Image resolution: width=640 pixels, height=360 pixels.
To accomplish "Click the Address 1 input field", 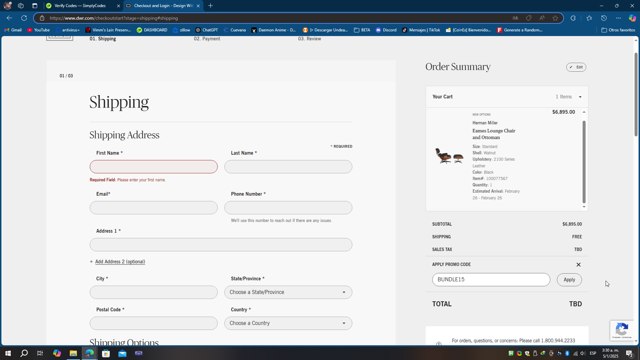I will [221, 245].
